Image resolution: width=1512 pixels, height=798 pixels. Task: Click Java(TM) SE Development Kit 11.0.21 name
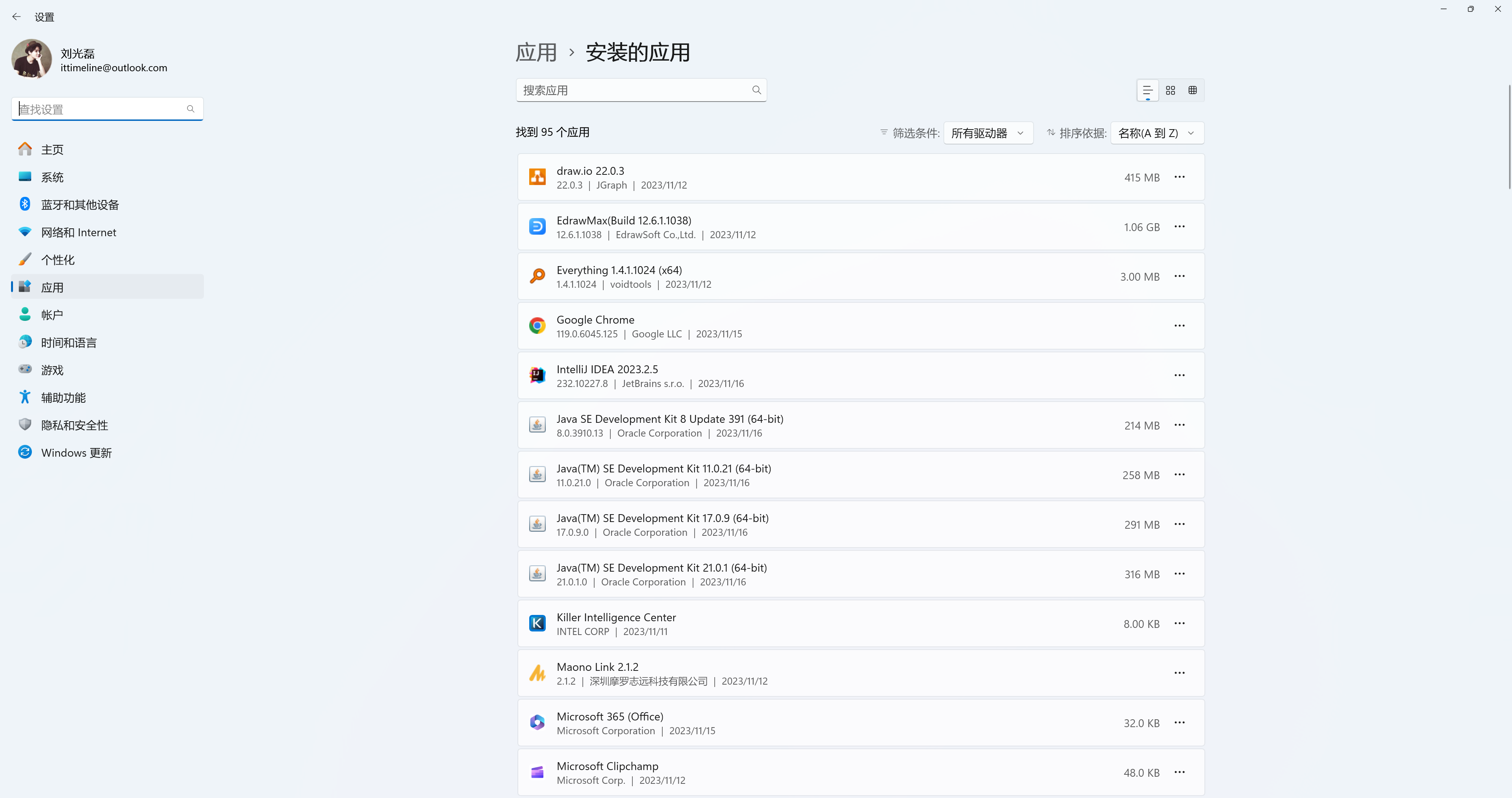pyautogui.click(x=664, y=468)
